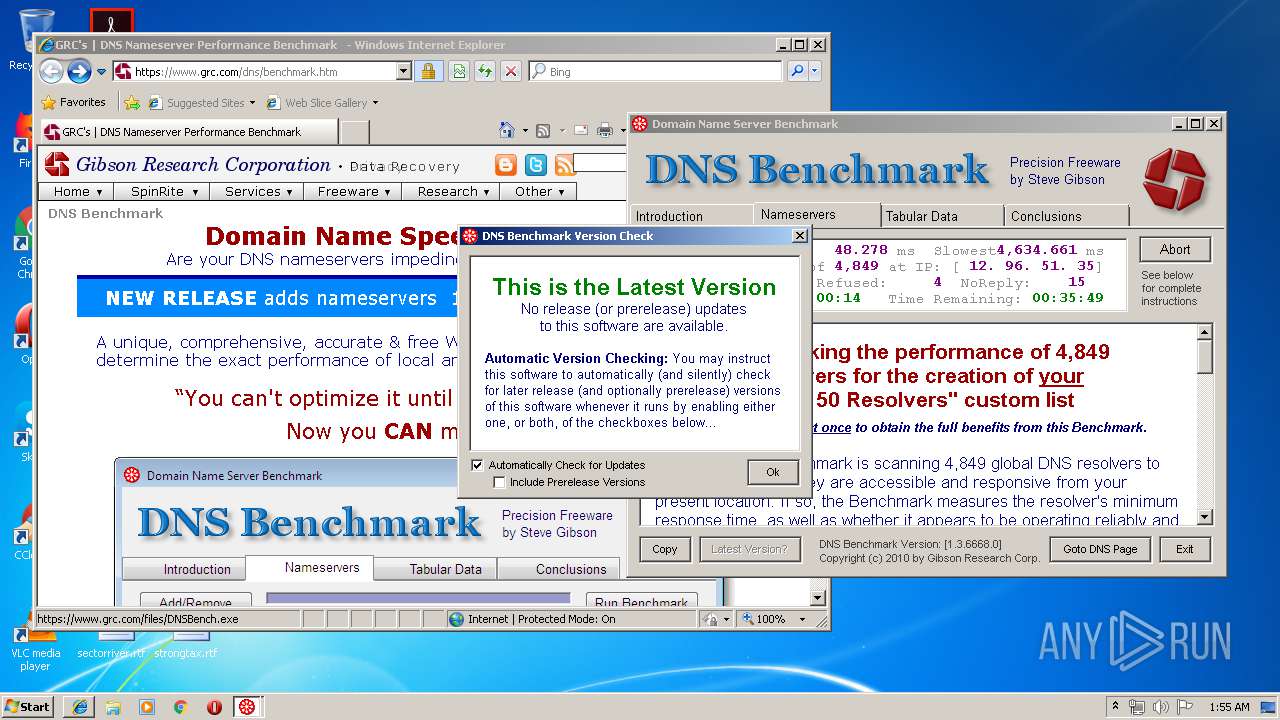Click the Exit button in DNS Benchmark
The width and height of the screenshot is (1280, 720).
[1185, 549]
